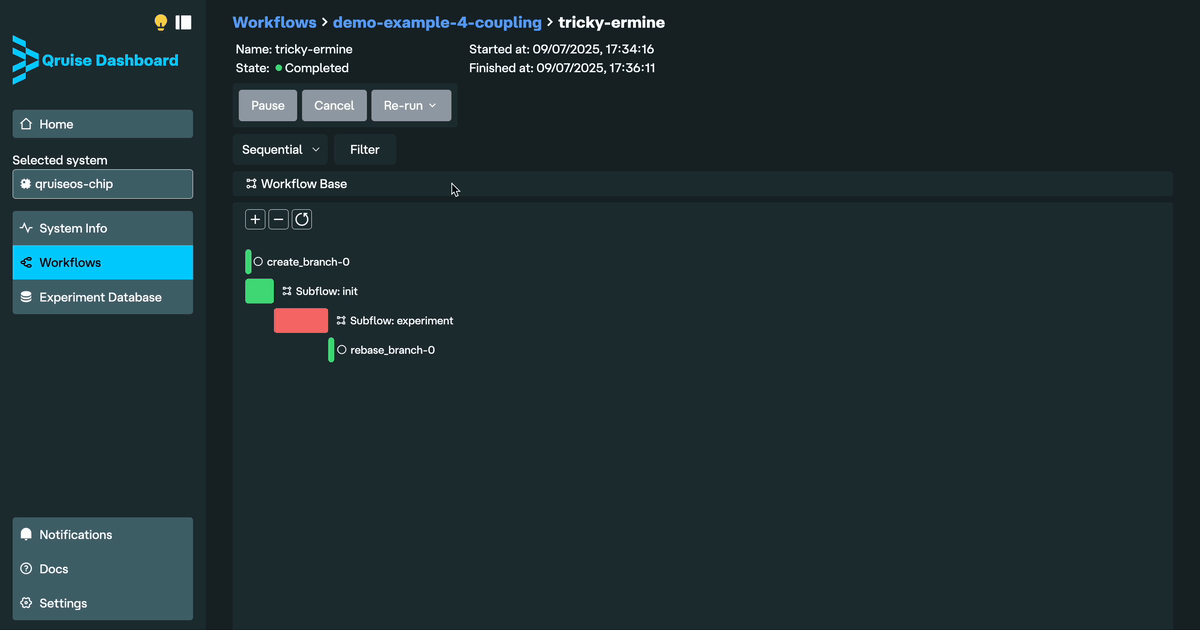1200x630 pixels.
Task: Open the qruiseos-chip system selector
Action: click(x=102, y=184)
